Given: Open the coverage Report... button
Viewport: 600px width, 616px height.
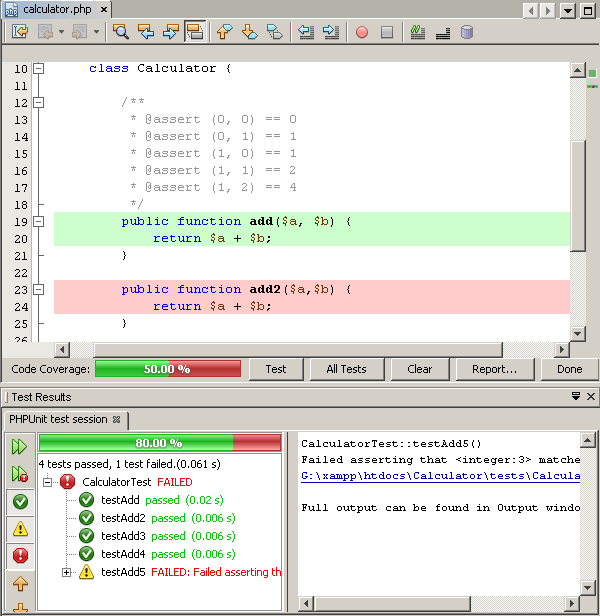Looking at the screenshot, I should [494, 369].
